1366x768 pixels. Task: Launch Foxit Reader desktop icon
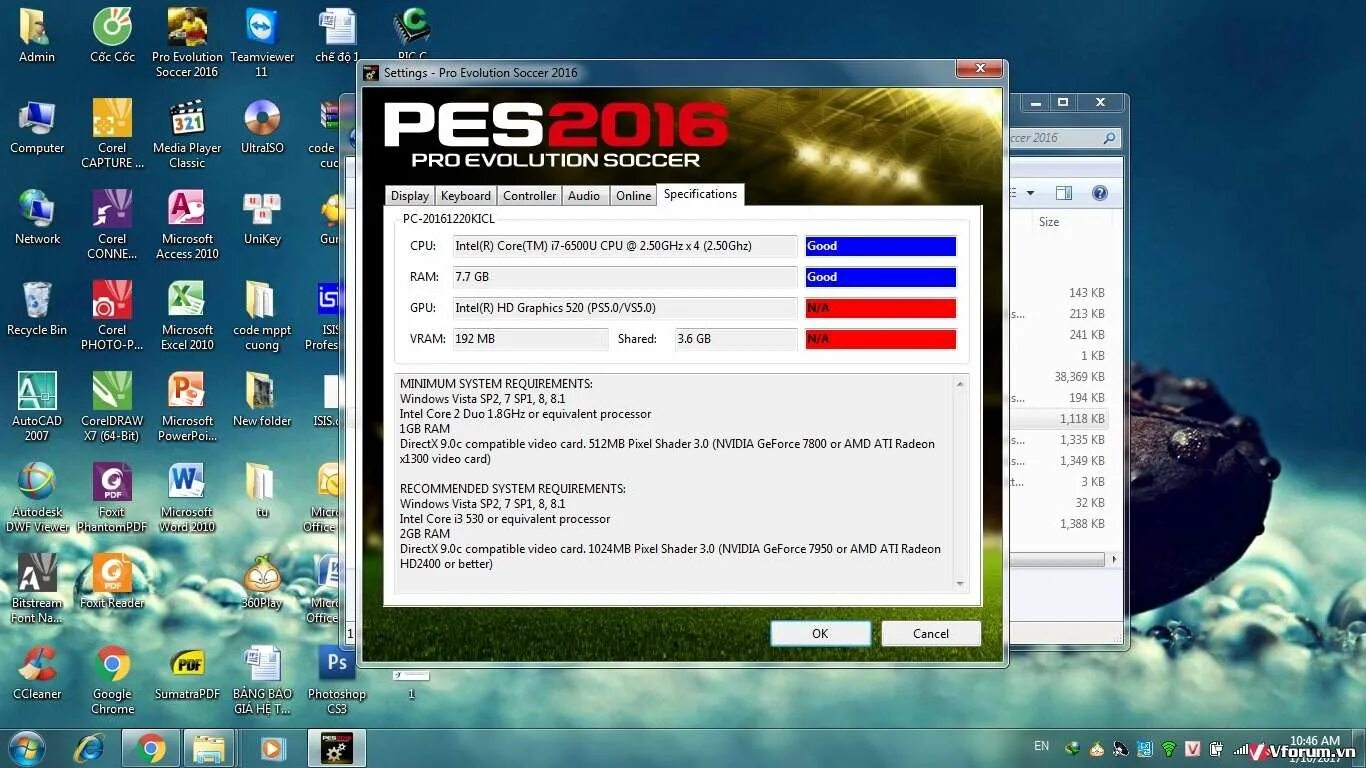tap(112, 582)
